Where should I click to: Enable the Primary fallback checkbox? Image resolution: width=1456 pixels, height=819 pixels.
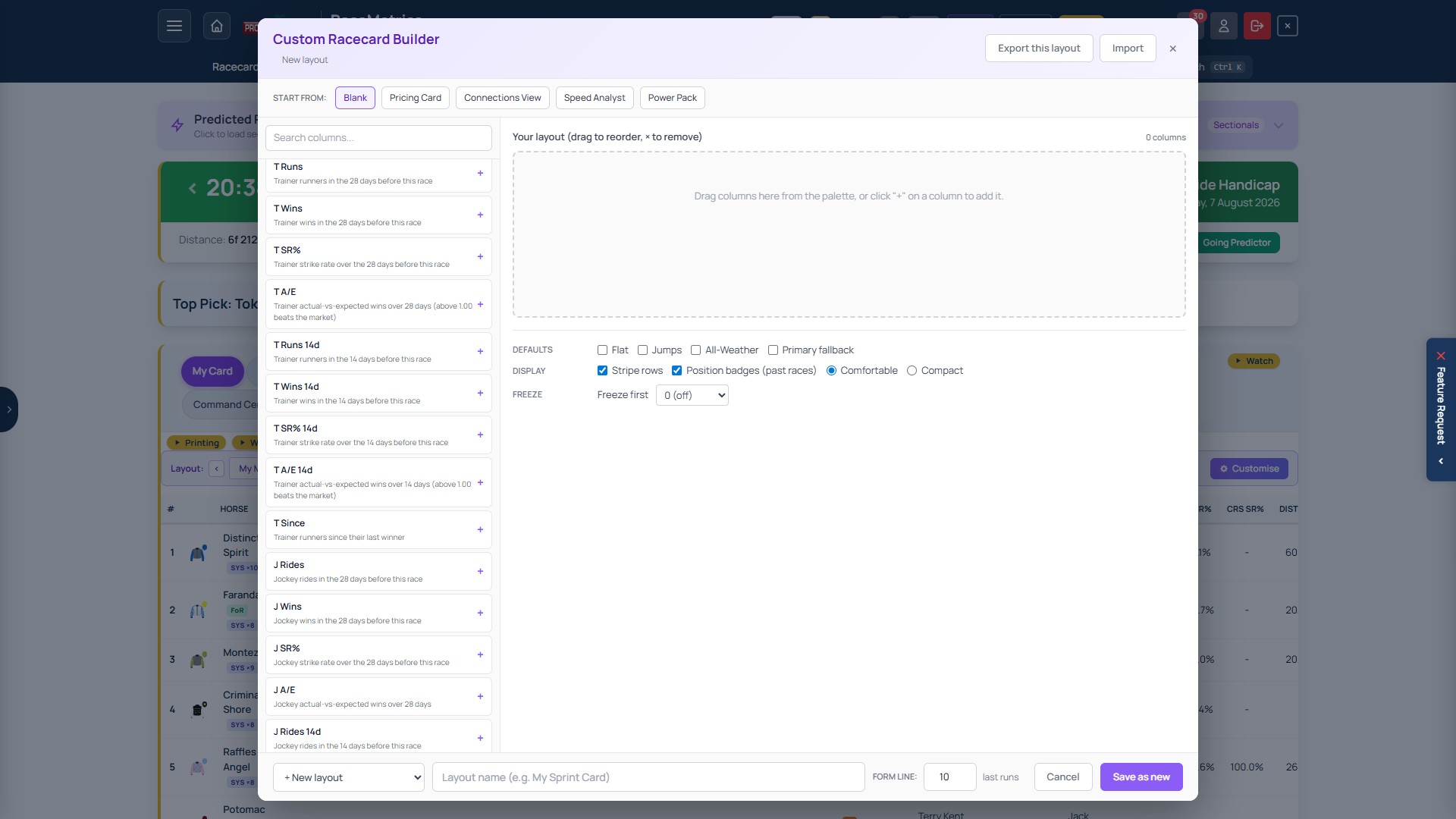(x=773, y=350)
